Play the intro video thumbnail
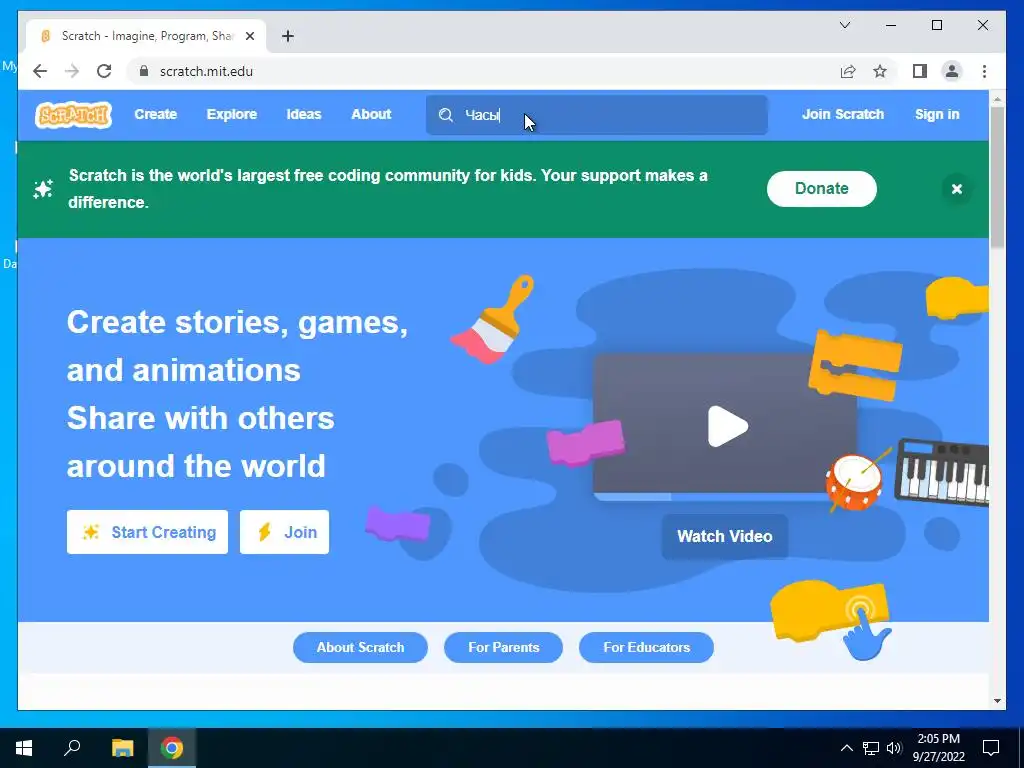 (x=727, y=426)
